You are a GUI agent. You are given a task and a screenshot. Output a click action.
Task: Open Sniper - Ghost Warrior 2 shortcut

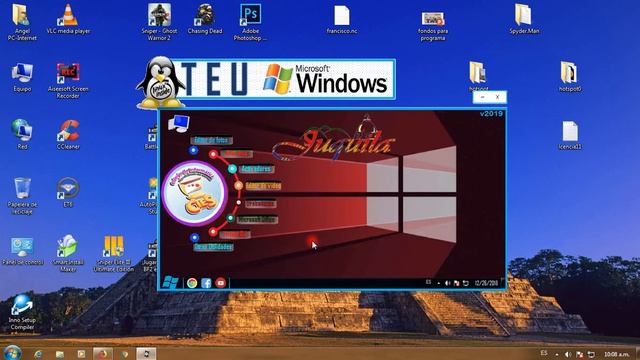tap(159, 22)
